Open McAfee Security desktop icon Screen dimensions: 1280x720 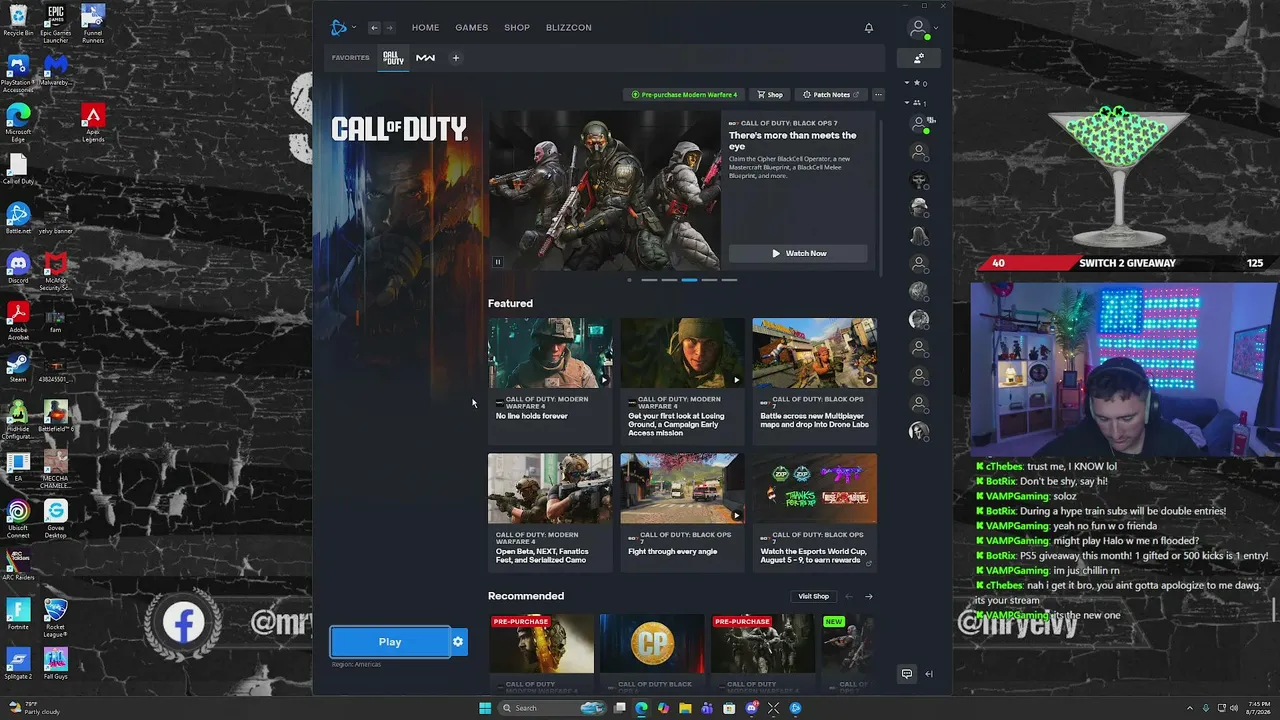[x=56, y=272]
